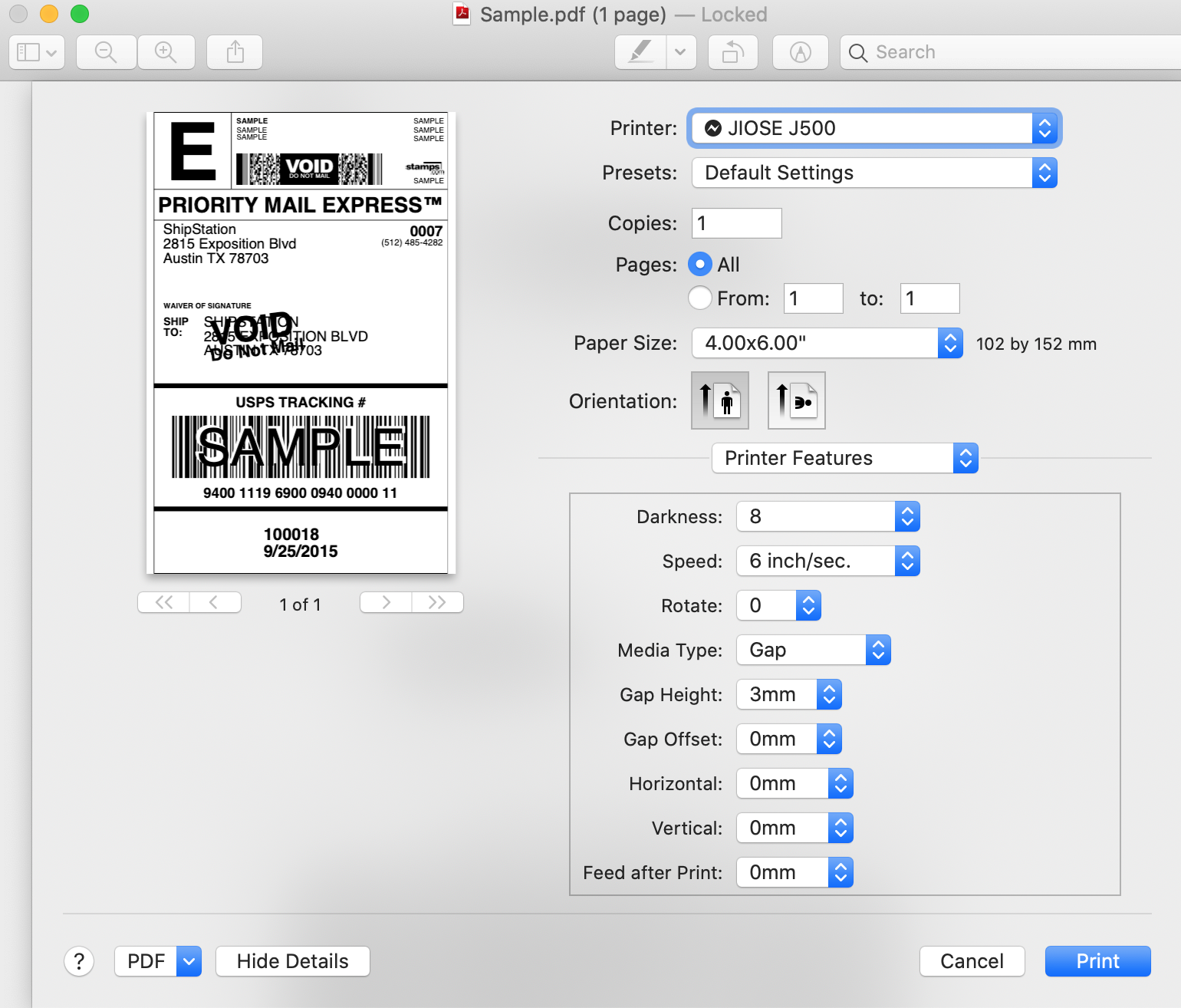Click the 'to' page number field

click(x=930, y=298)
